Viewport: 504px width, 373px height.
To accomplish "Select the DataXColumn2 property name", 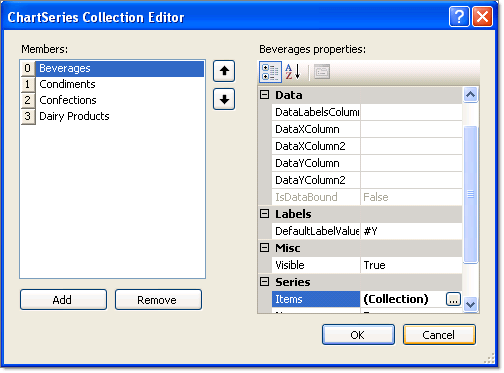I will tap(316, 146).
